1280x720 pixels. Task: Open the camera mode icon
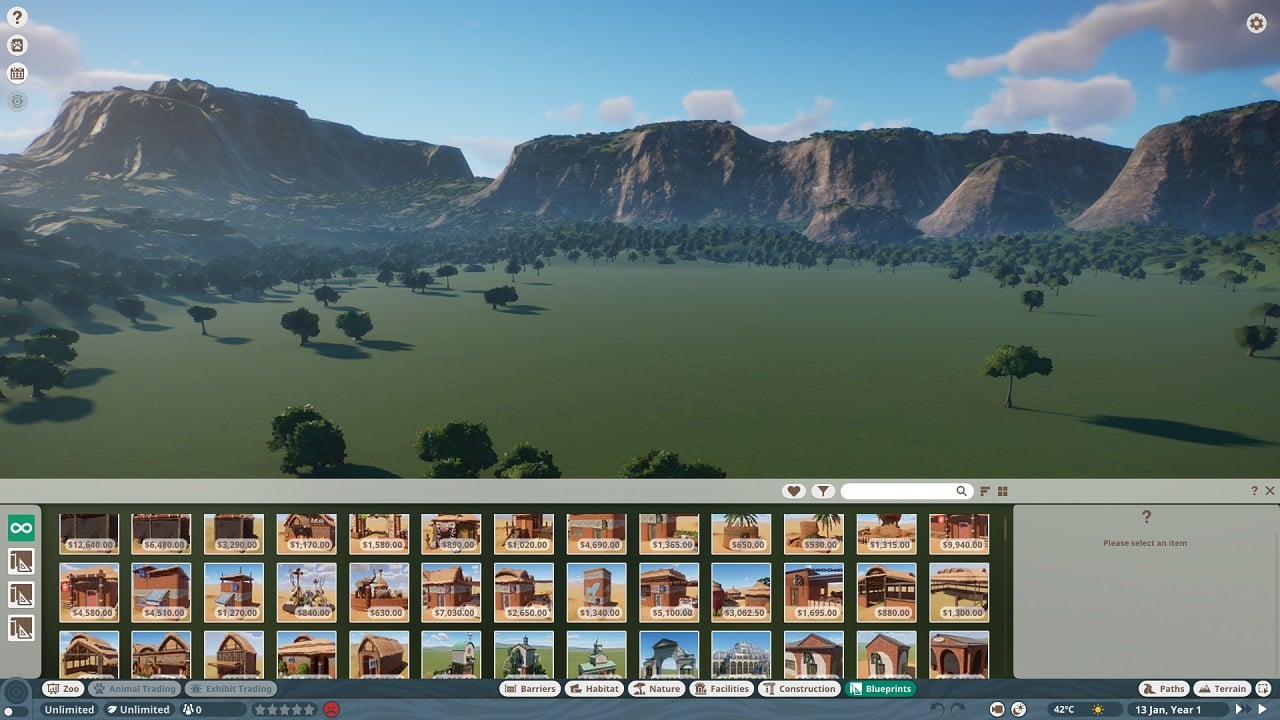[997, 709]
